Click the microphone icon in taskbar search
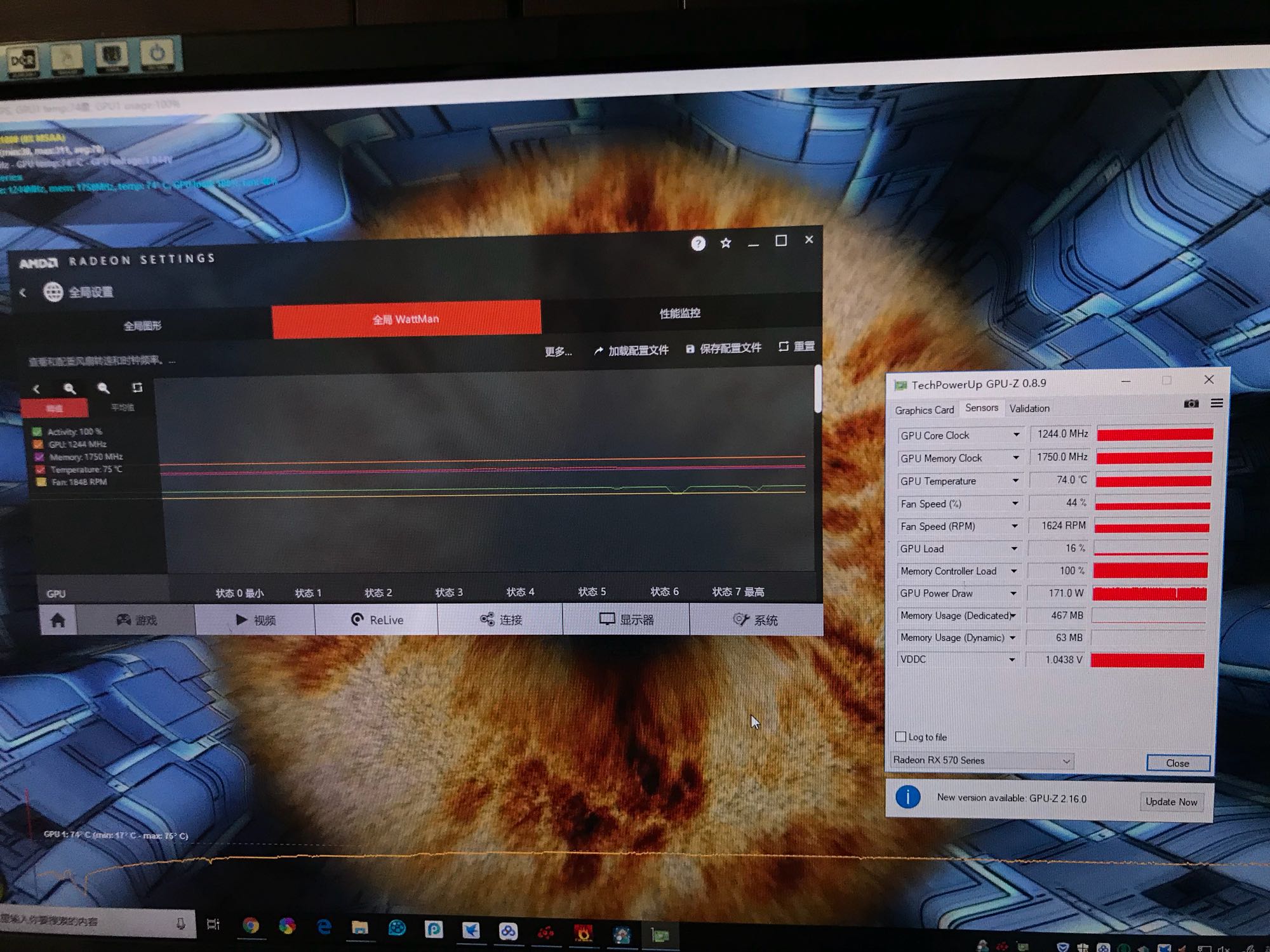The height and width of the screenshot is (952, 1270). (181, 923)
